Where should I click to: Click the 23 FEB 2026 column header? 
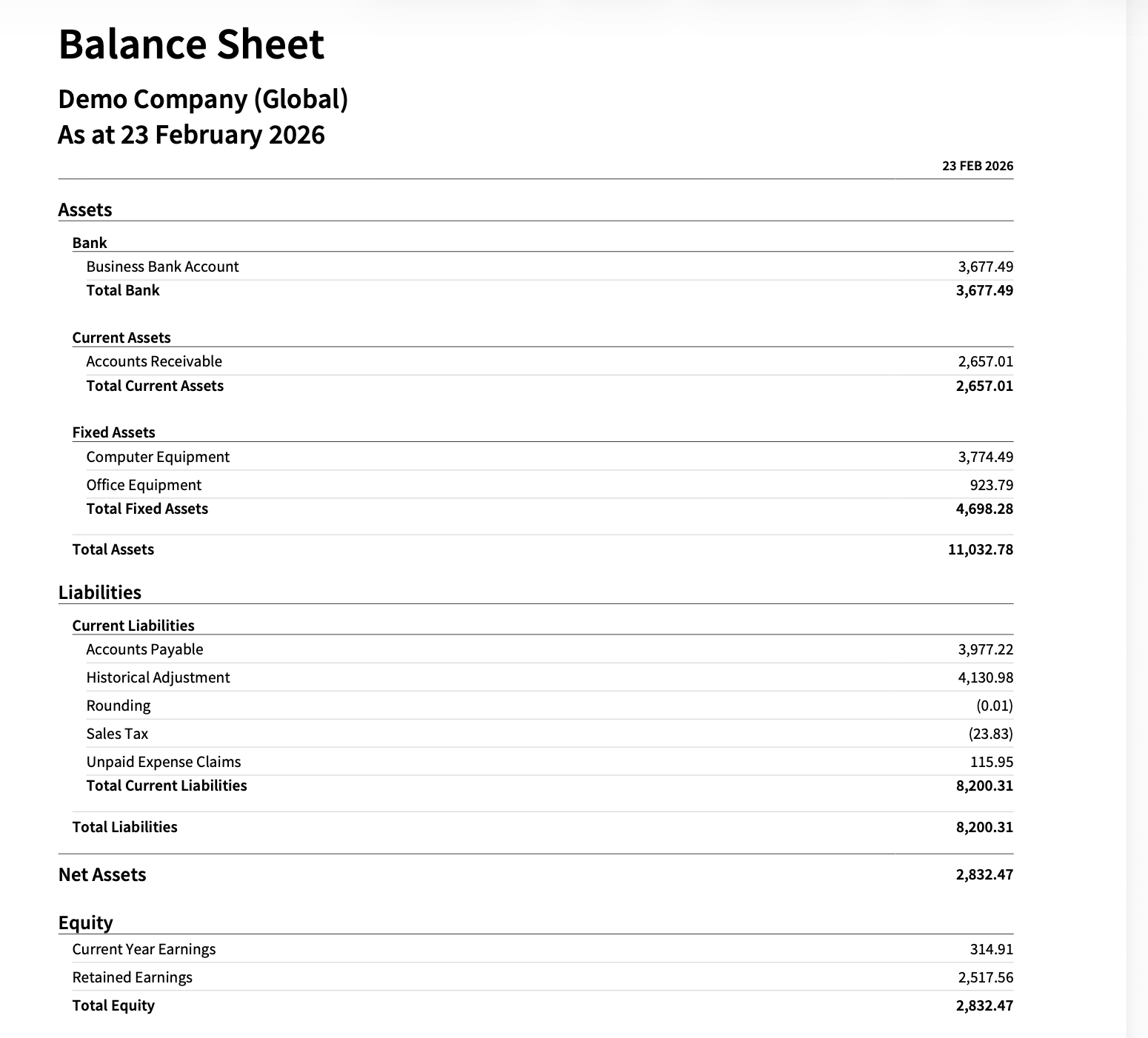[978, 166]
